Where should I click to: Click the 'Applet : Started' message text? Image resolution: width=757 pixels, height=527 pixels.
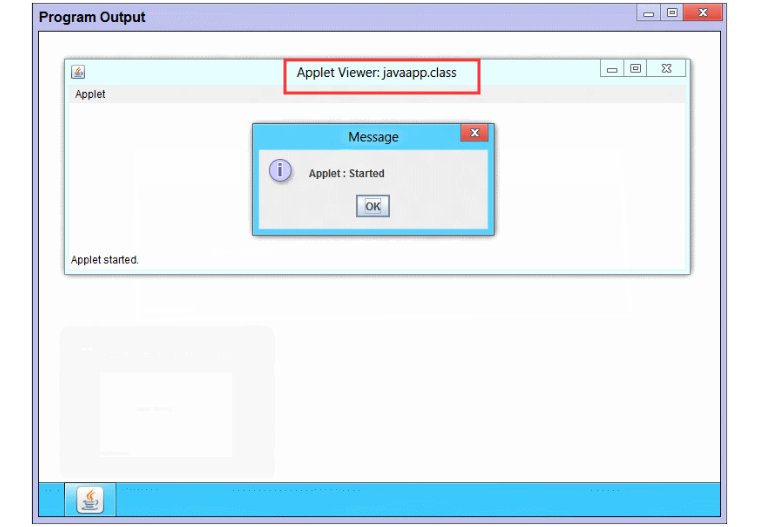click(346, 173)
